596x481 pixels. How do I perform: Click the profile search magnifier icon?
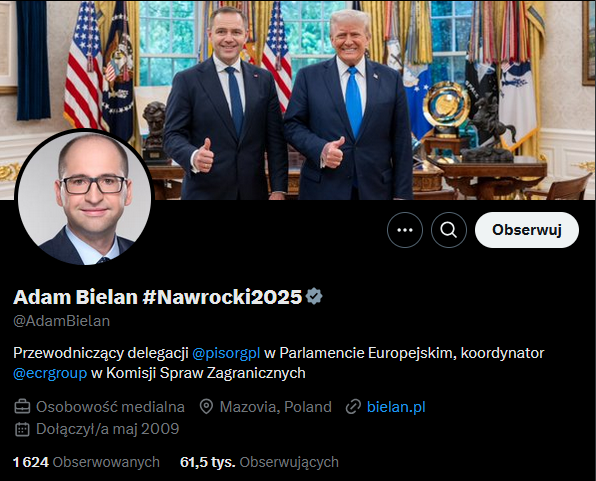click(x=449, y=230)
